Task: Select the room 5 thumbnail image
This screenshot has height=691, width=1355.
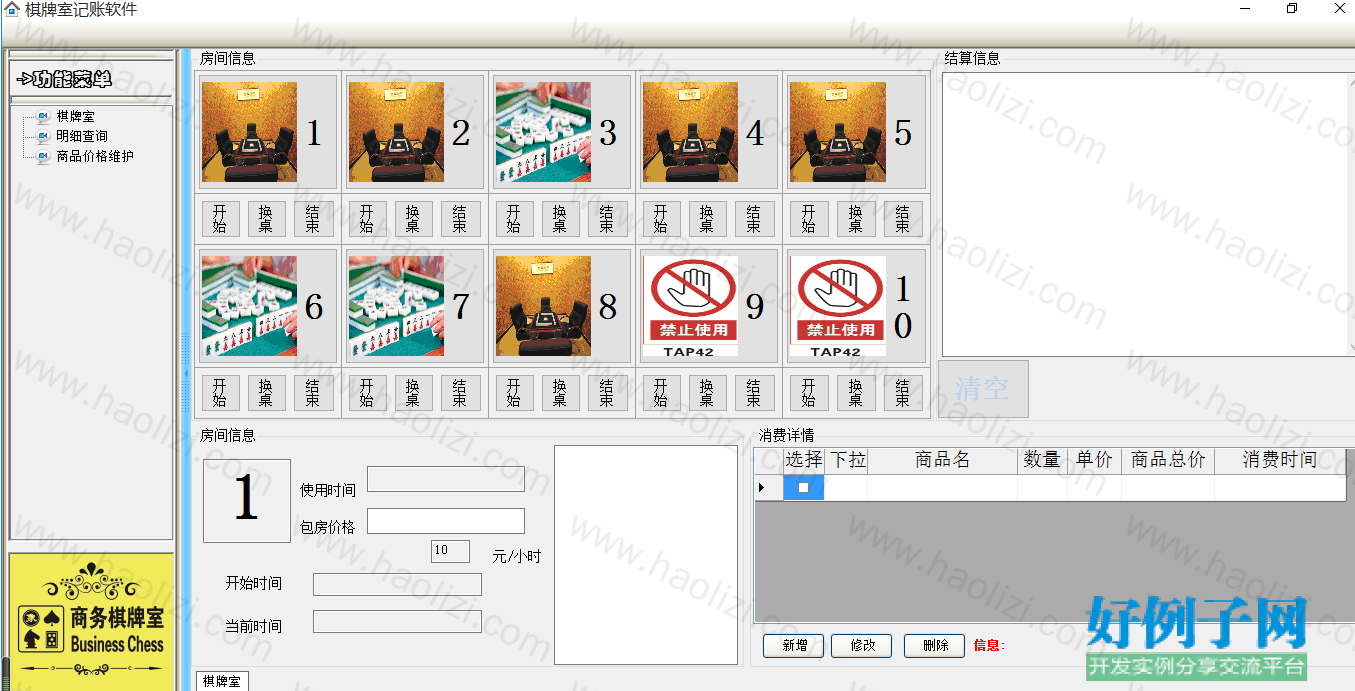Action: tap(837, 132)
